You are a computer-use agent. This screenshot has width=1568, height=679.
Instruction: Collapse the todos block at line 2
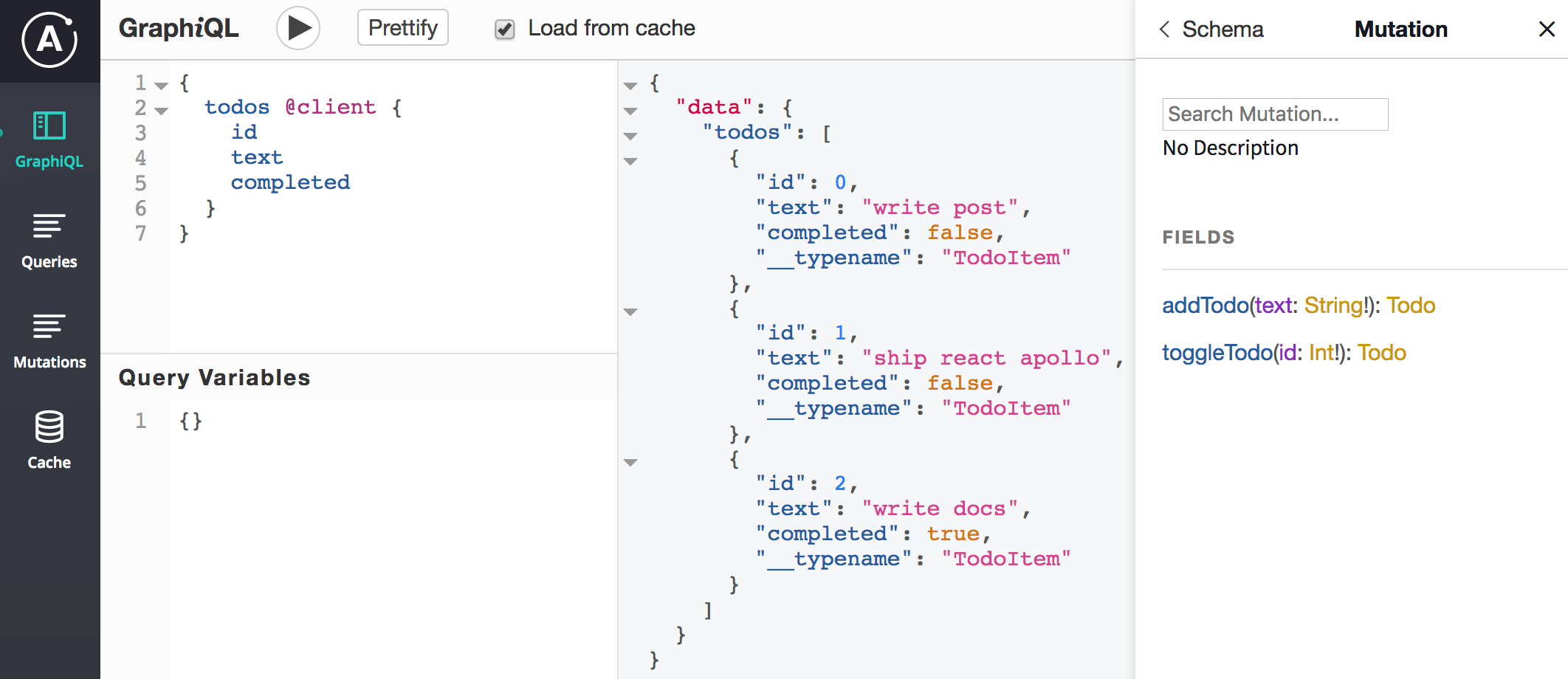[x=162, y=111]
